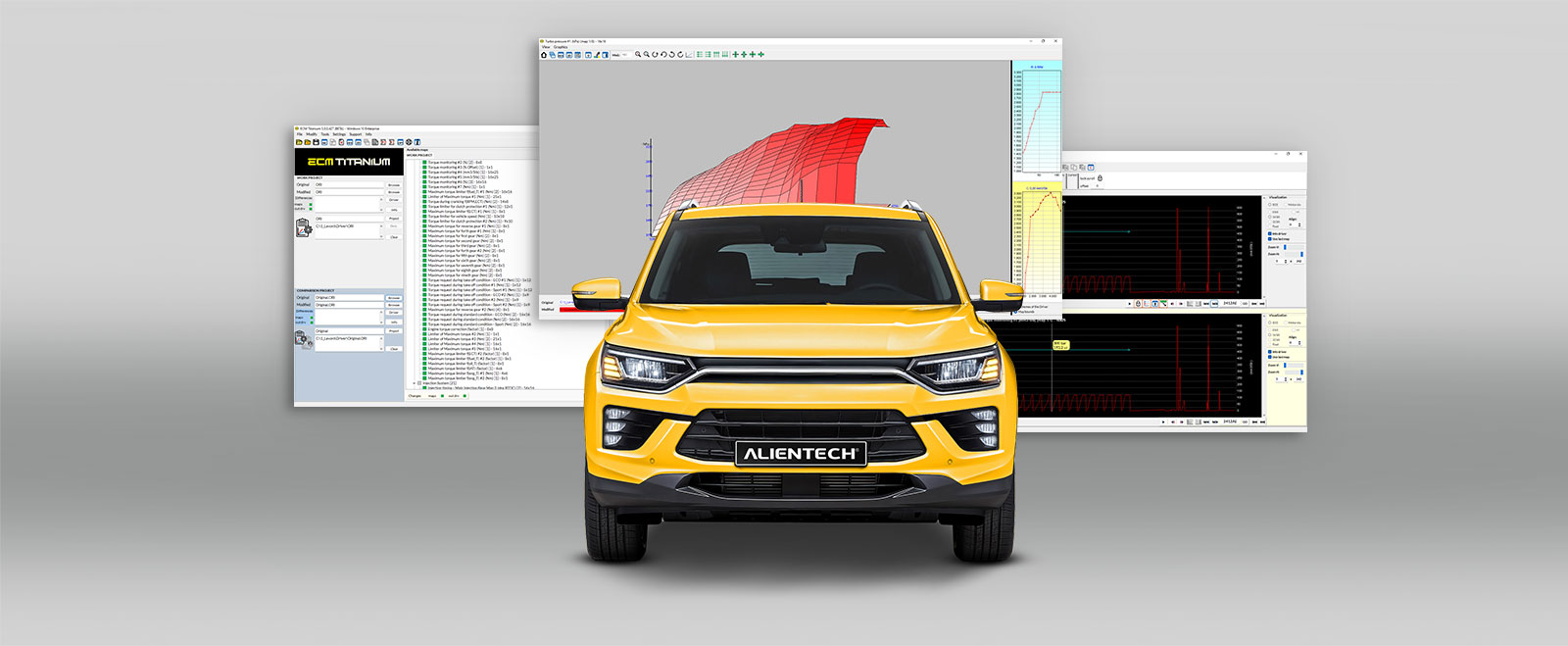Click the Clear button in Work Project

(x=394, y=237)
